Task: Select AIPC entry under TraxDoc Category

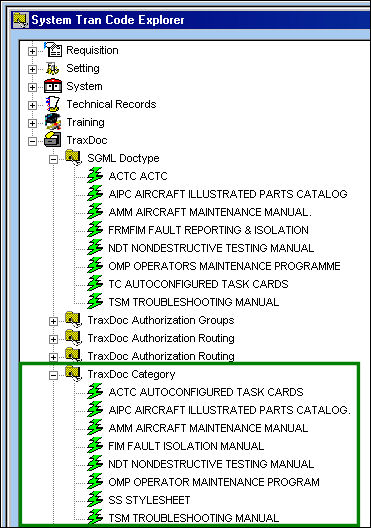Action: point(230,410)
